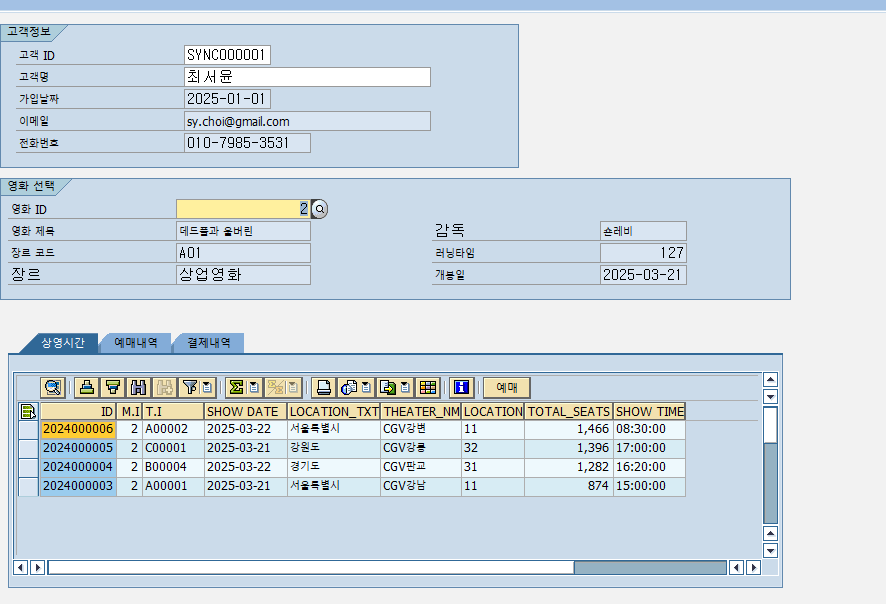Click the topmost up arrow of vertical scrollbar
Viewport: 886px width, 604px height.
click(x=770, y=379)
